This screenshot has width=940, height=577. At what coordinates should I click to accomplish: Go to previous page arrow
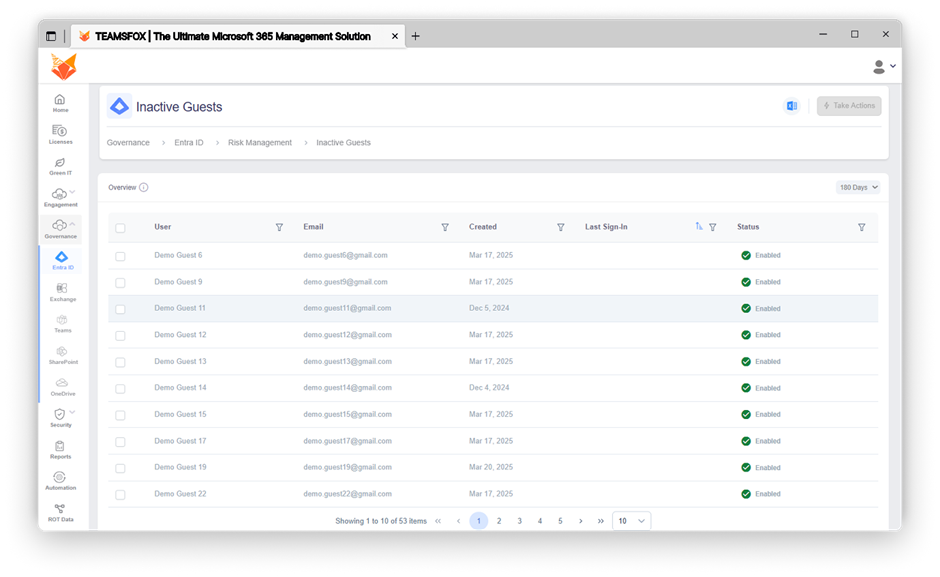tap(459, 521)
